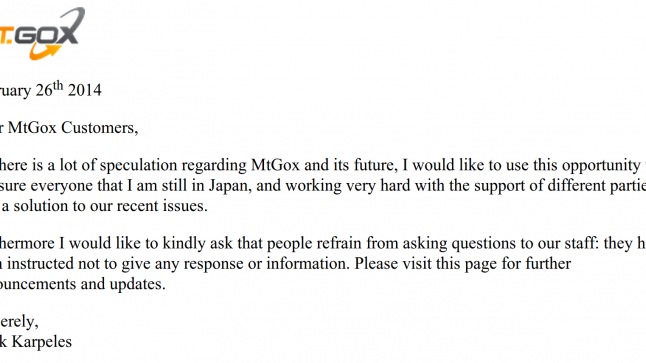
Task: Click the word "opportunity" in first paragraph
Action: (601, 166)
